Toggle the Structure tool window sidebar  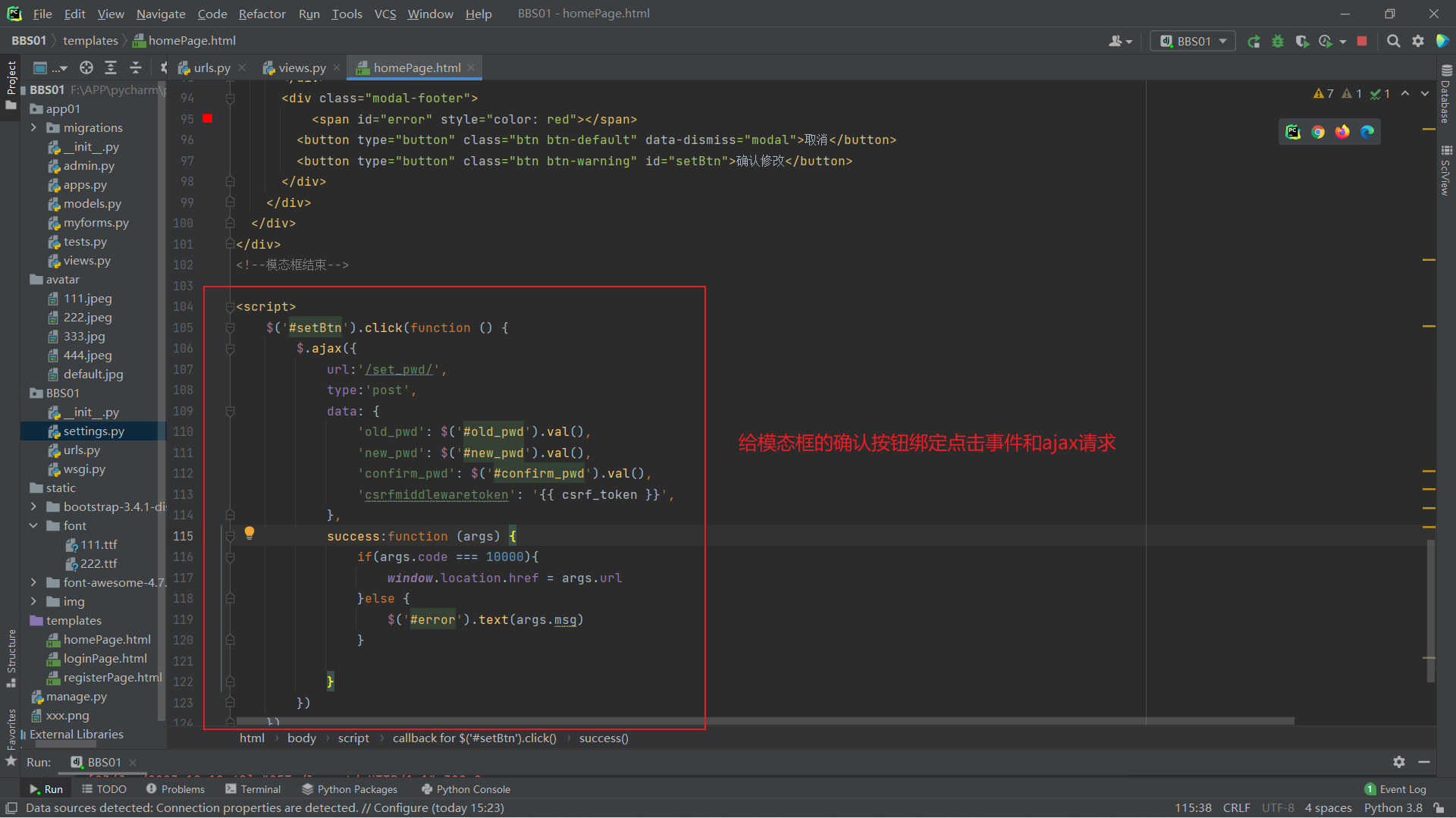tap(11, 657)
